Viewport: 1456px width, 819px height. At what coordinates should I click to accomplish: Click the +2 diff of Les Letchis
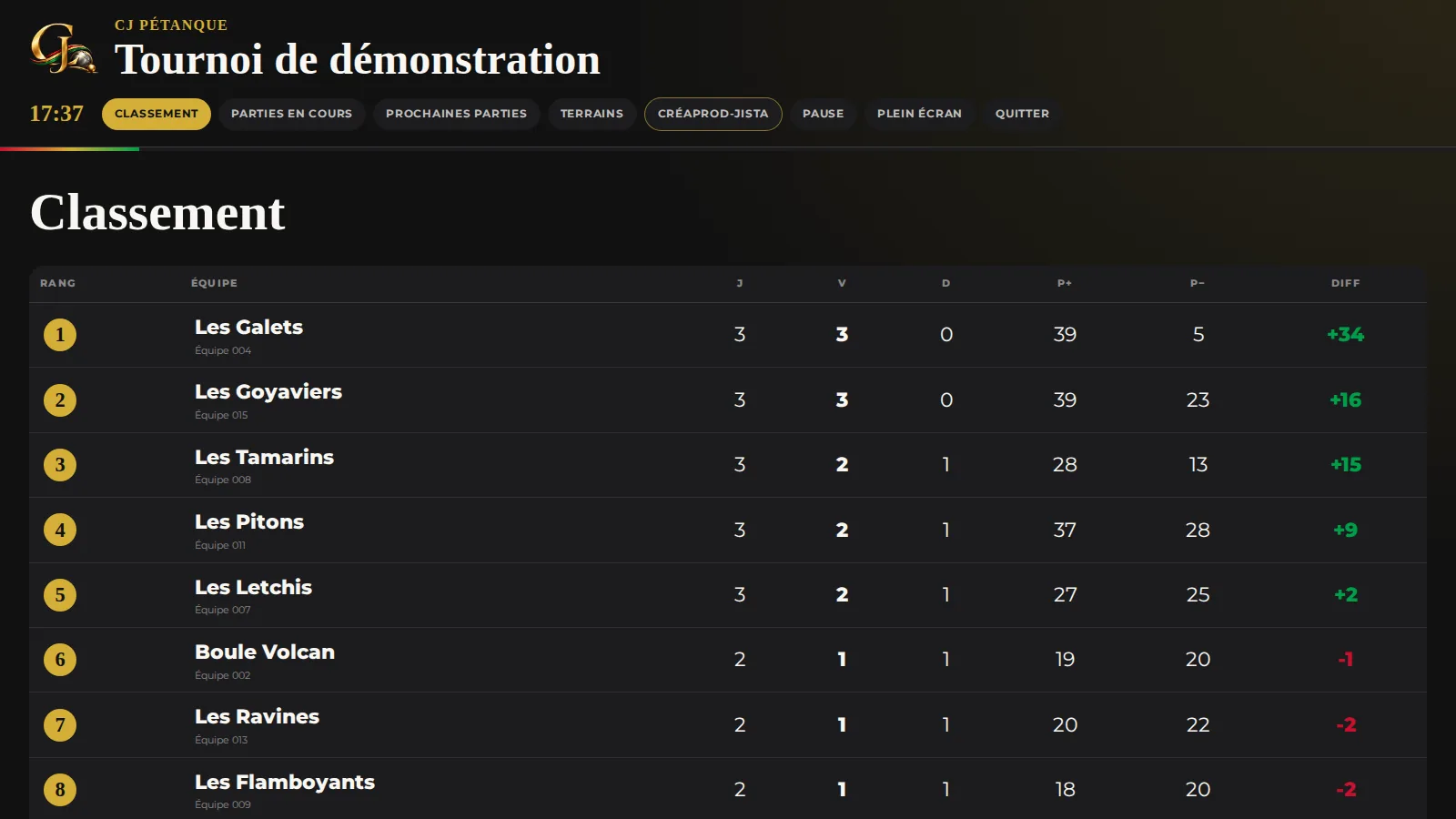click(x=1345, y=595)
